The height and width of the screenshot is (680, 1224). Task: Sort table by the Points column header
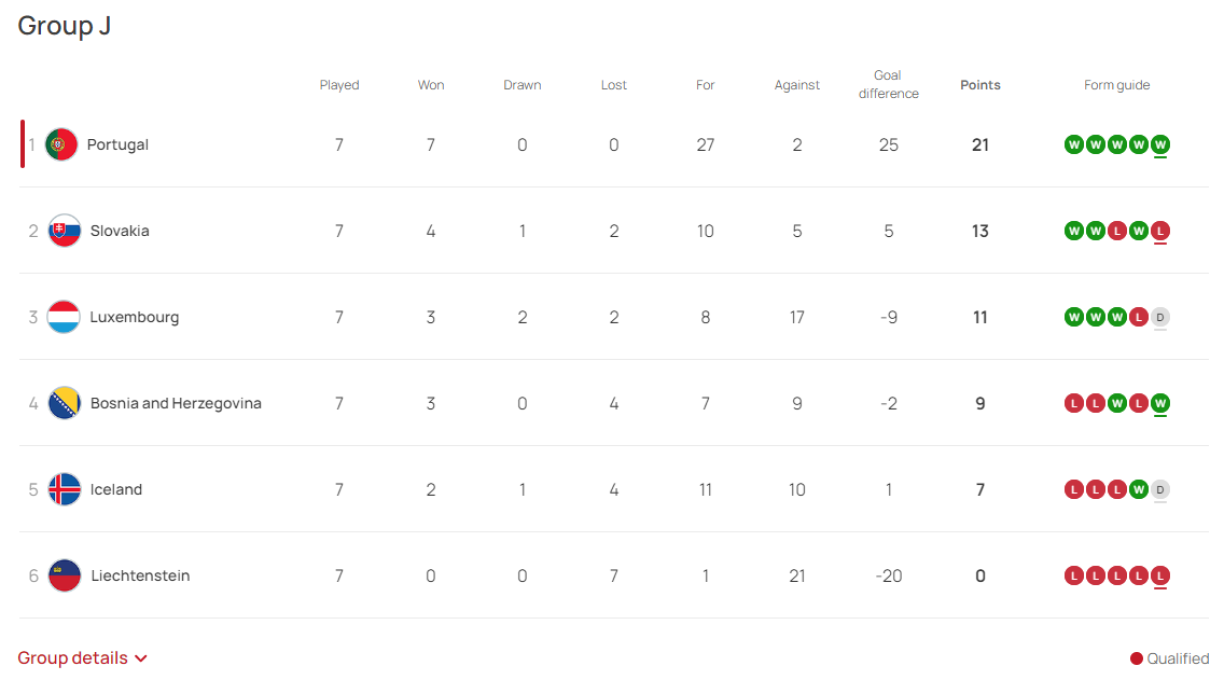[x=980, y=85]
